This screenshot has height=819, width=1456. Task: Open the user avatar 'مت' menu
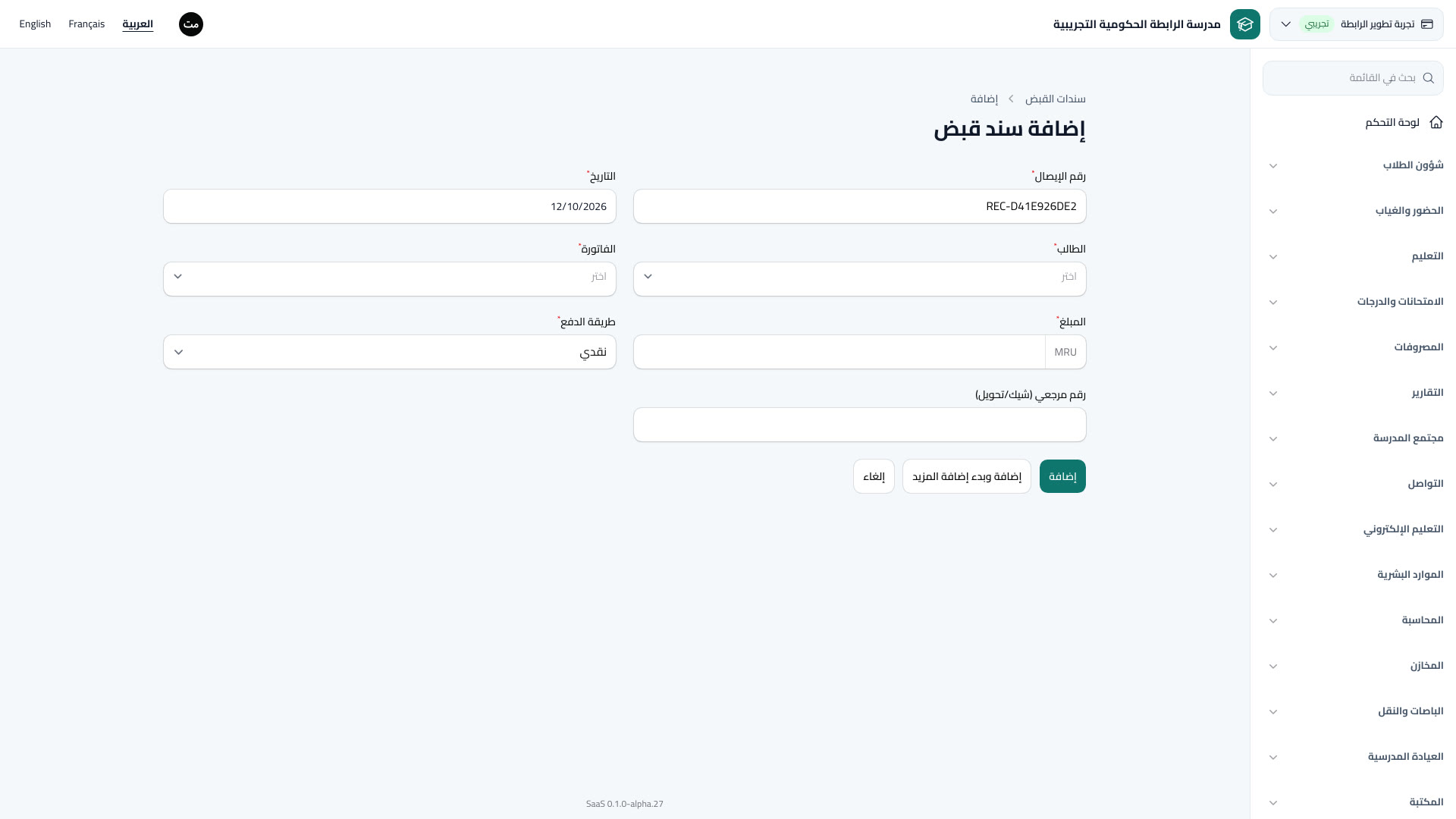(191, 24)
